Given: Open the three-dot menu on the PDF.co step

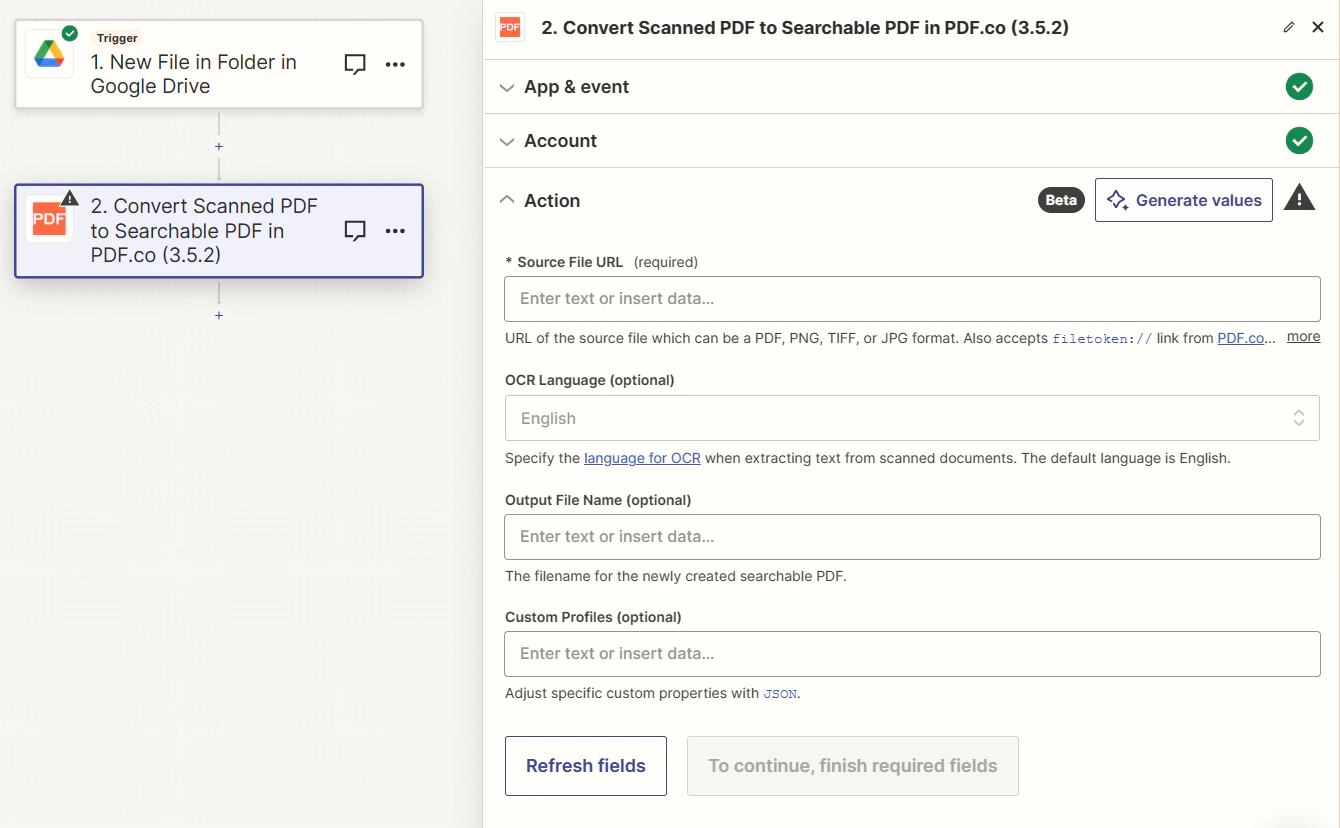Looking at the screenshot, I should coord(396,231).
